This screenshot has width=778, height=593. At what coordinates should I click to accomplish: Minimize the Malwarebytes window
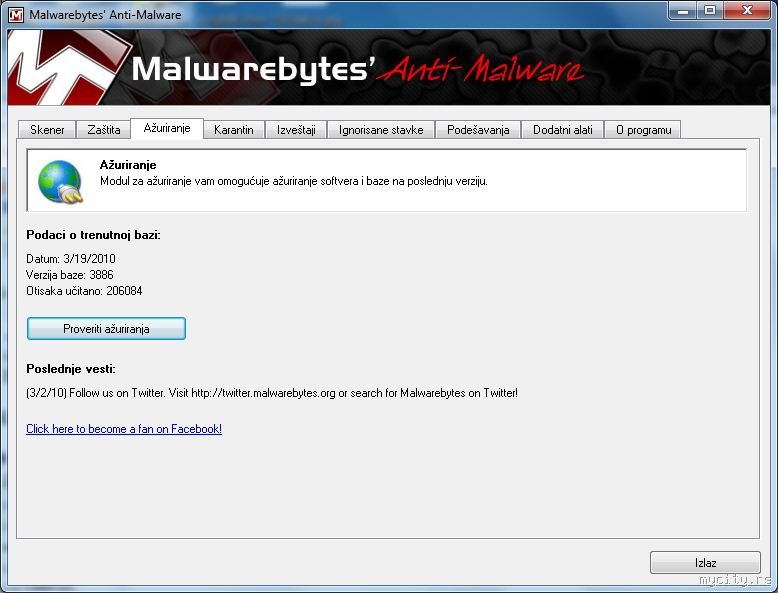684,10
